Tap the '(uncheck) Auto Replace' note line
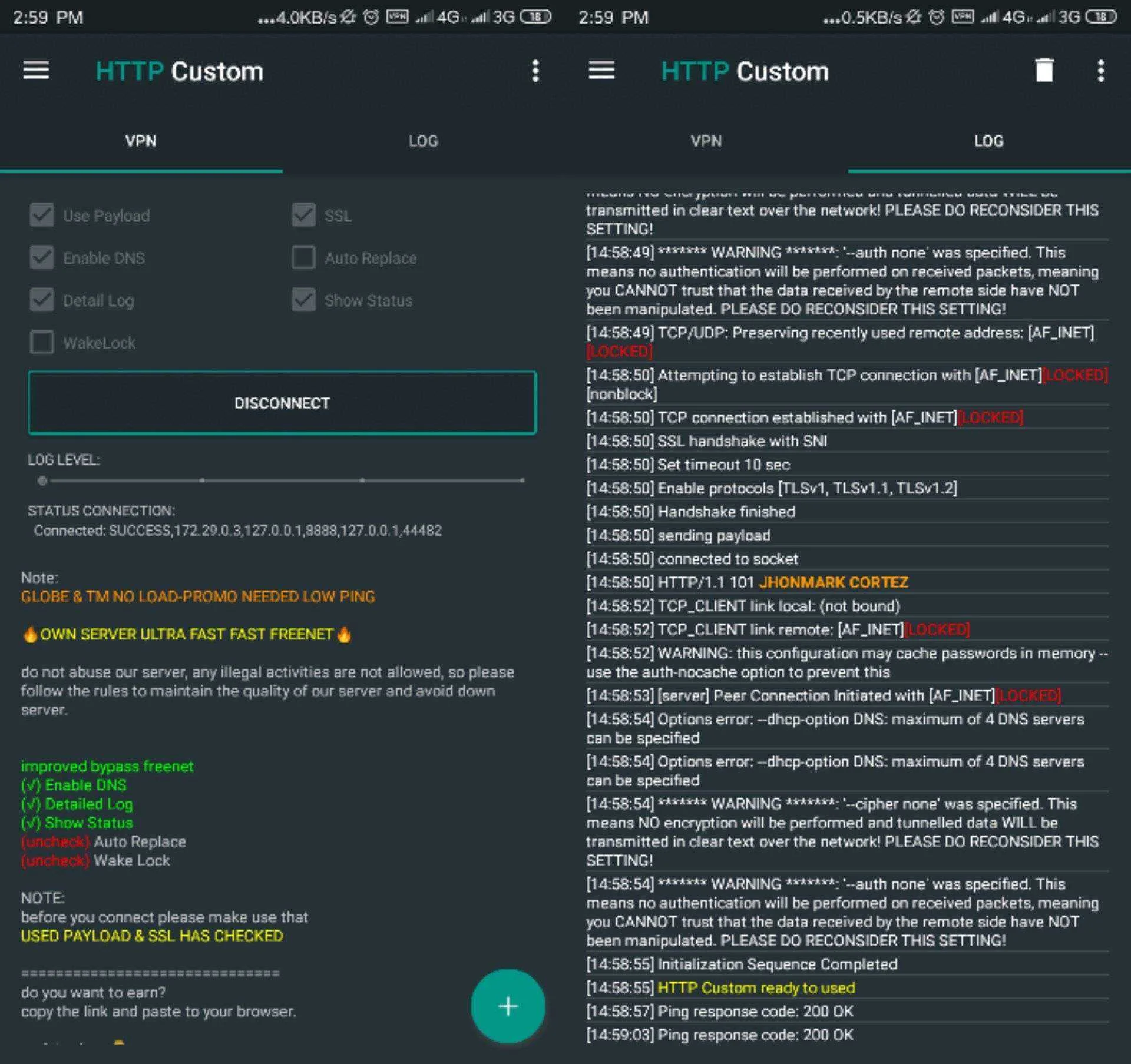The width and height of the screenshot is (1131, 1064). click(104, 841)
